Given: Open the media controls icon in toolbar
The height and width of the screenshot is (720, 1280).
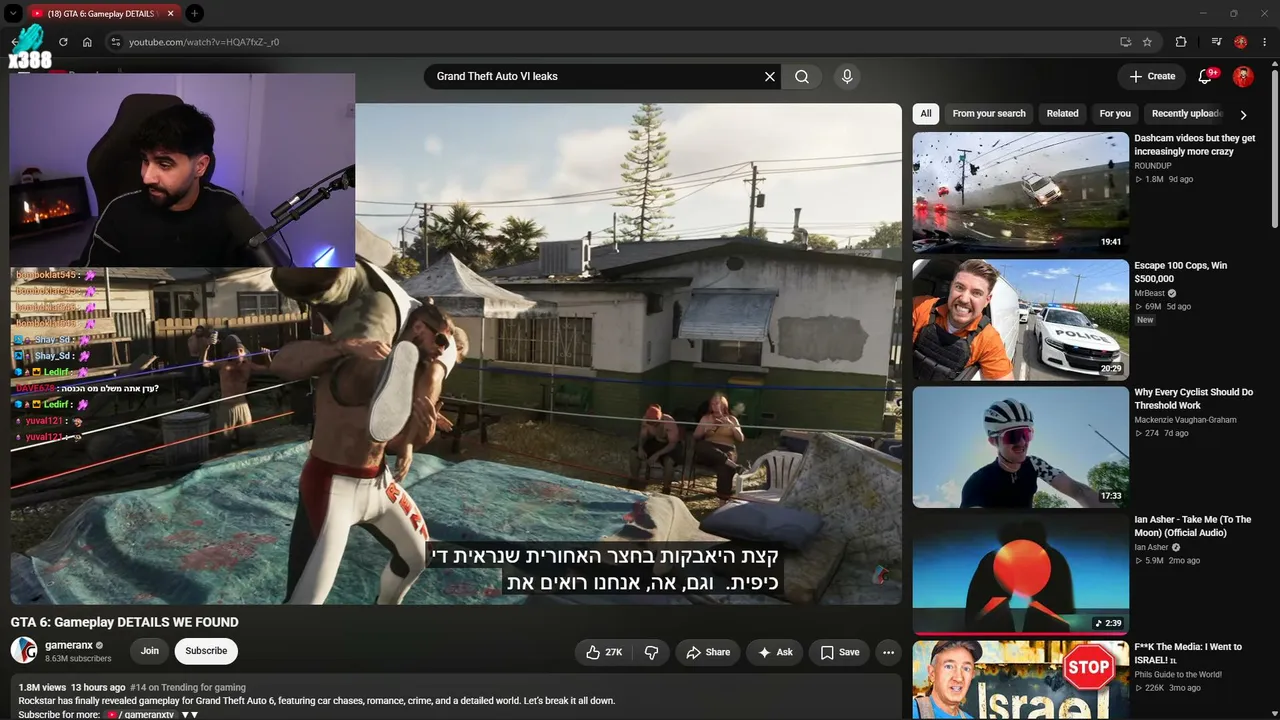Looking at the screenshot, I should click(x=1216, y=42).
